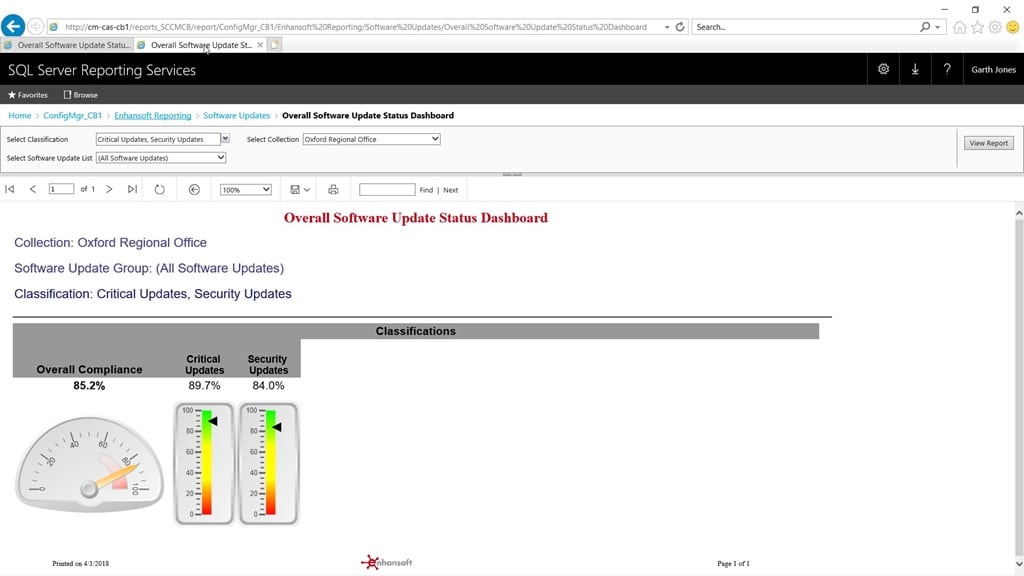This screenshot has height=576, width=1024.
Task: Go to previous report page
Action: point(33,189)
